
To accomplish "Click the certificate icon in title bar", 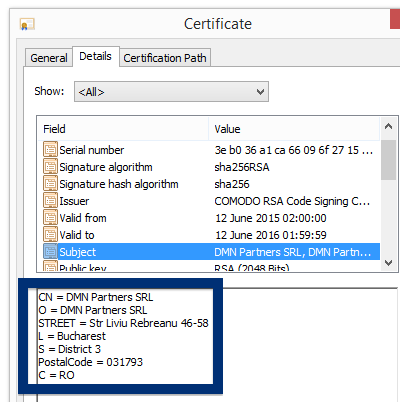I will [27, 25].
